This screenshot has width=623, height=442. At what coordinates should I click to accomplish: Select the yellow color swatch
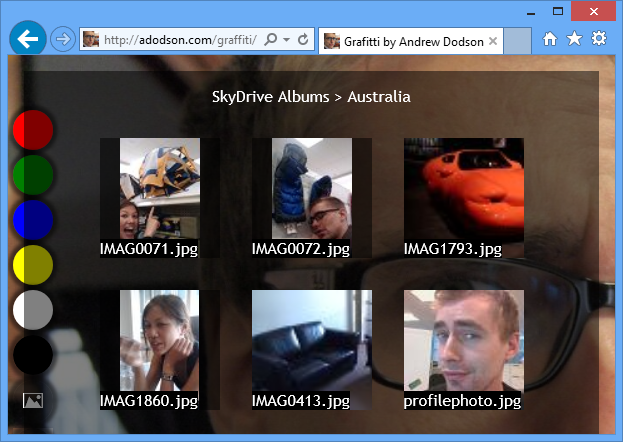(x=33, y=265)
